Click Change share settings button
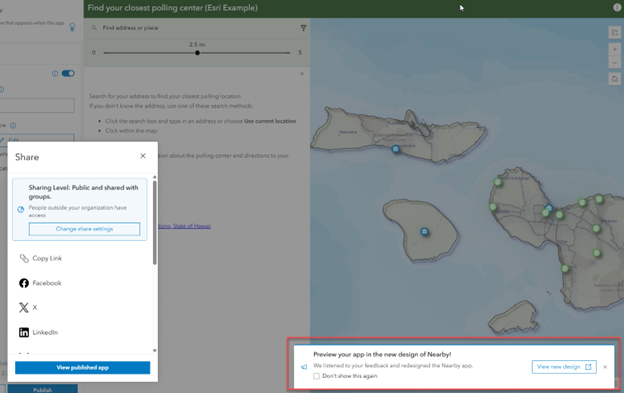Screen dimensions: 624x393 pos(84,229)
